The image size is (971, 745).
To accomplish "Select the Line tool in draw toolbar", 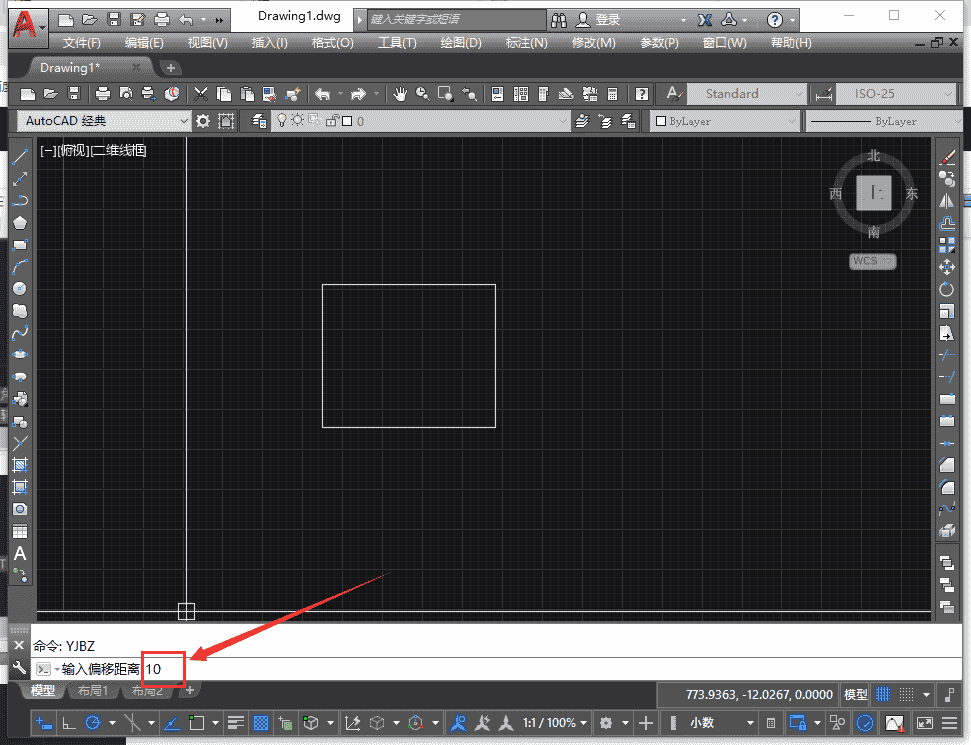I will pos(20,157).
